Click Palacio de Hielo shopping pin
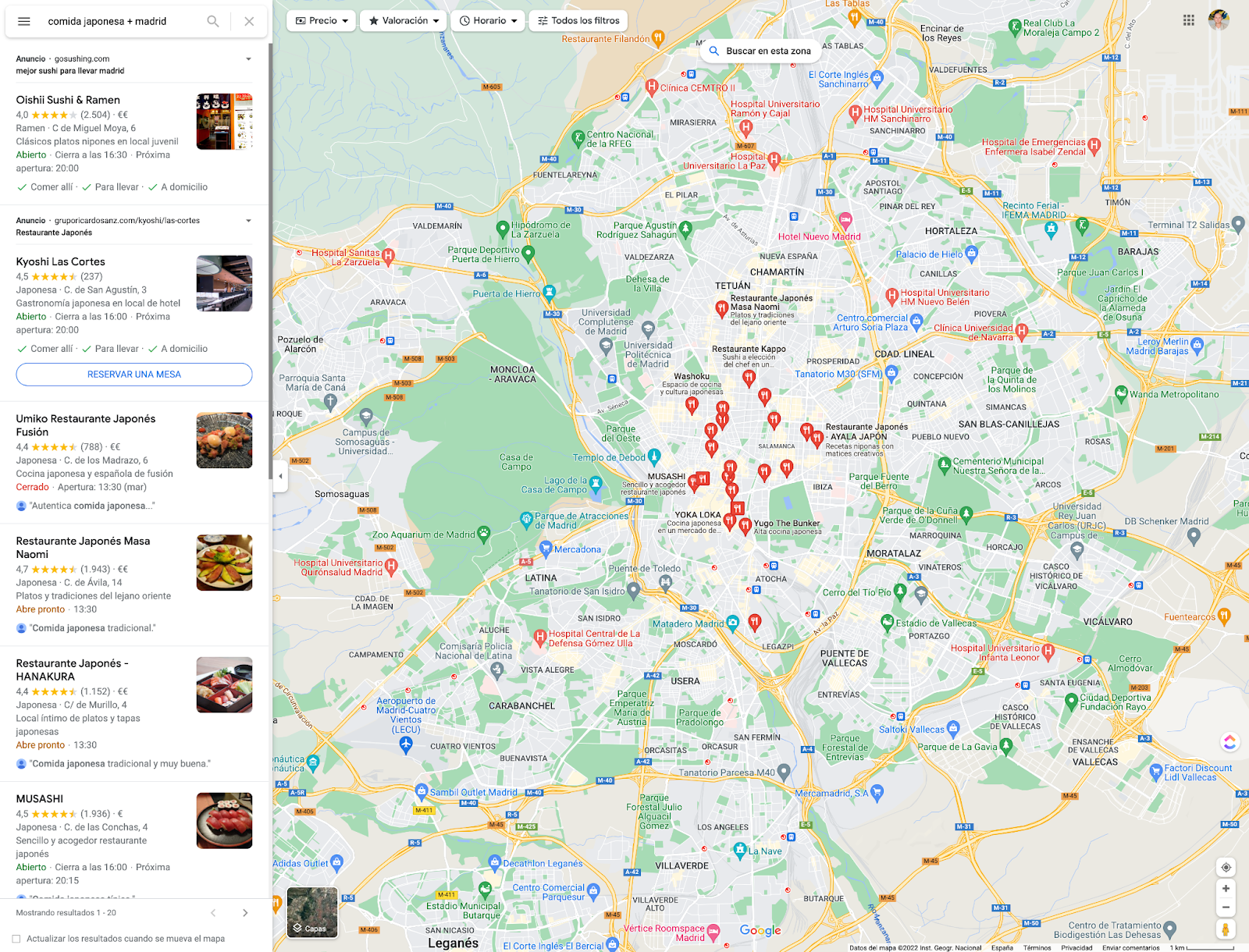This screenshot has height=952, width=1249. click(971, 254)
